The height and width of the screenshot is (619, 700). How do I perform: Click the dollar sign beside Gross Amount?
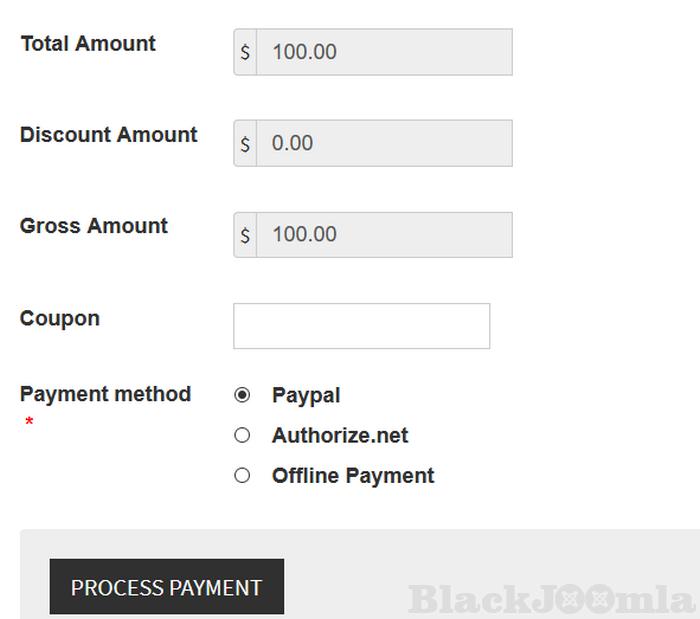pyautogui.click(x=245, y=235)
